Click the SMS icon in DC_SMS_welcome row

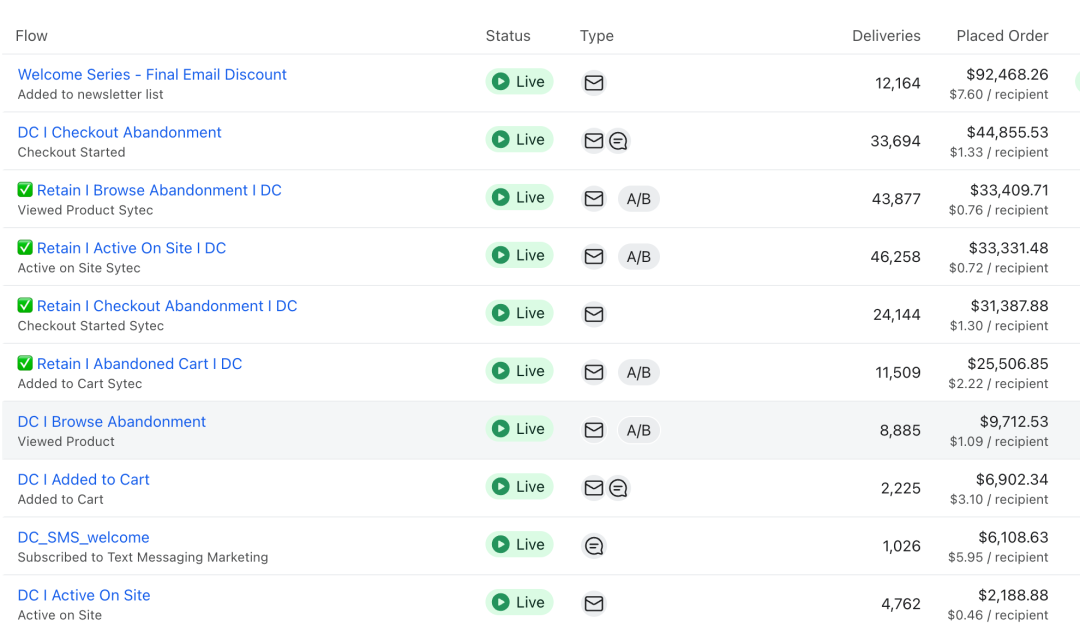594,546
